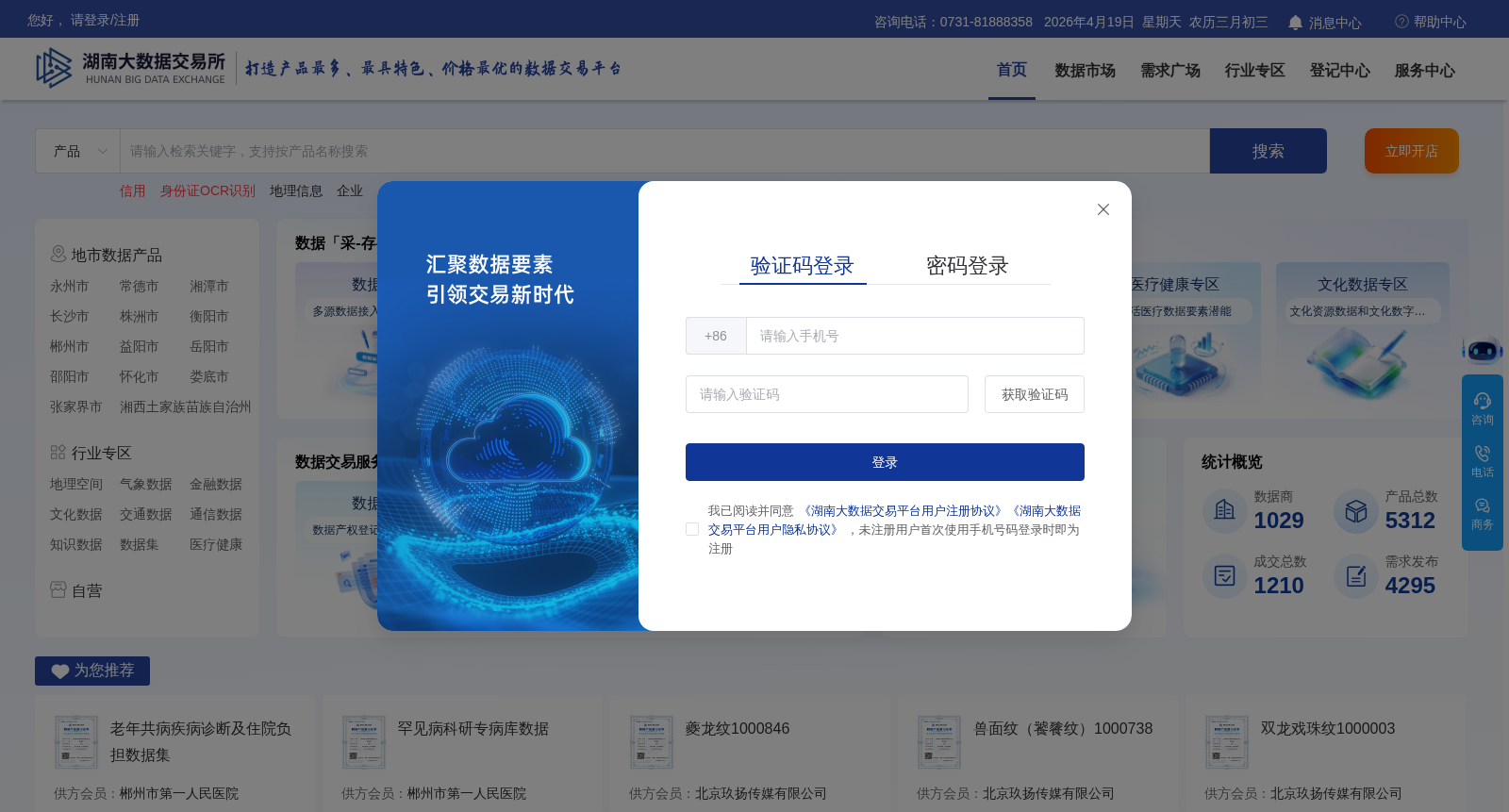Screen dimensions: 1509x812
Task: Click the 帮助中心 question icon
Action: coord(1401,21)
